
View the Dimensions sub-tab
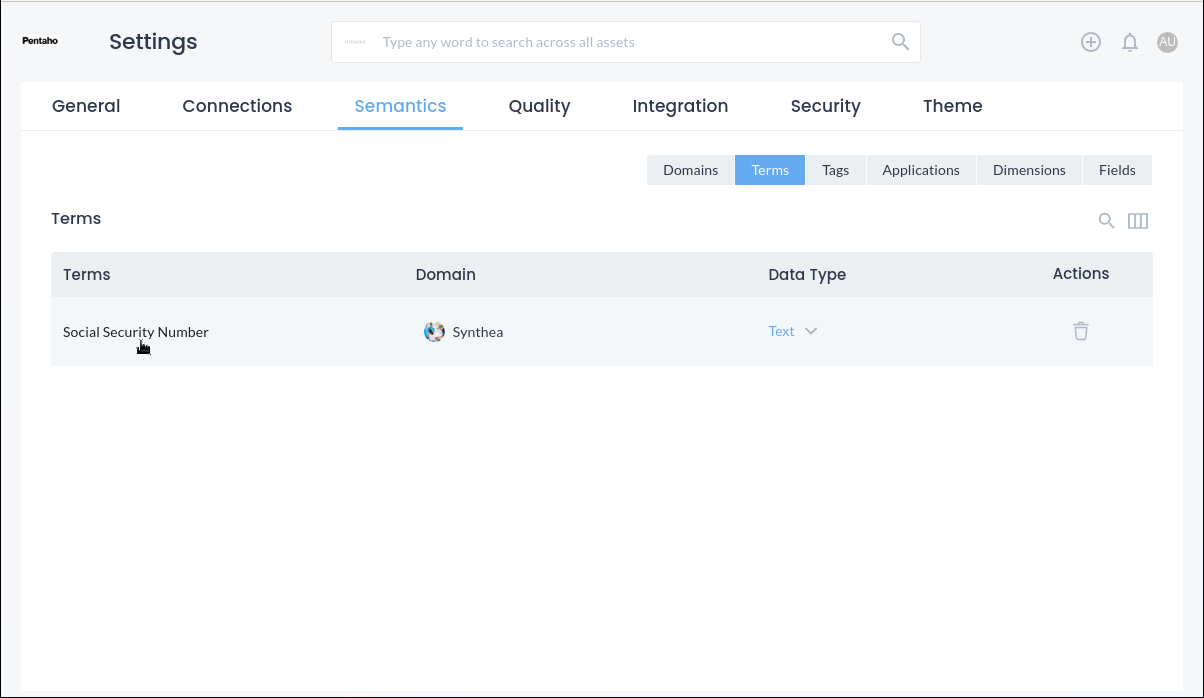1029,170
